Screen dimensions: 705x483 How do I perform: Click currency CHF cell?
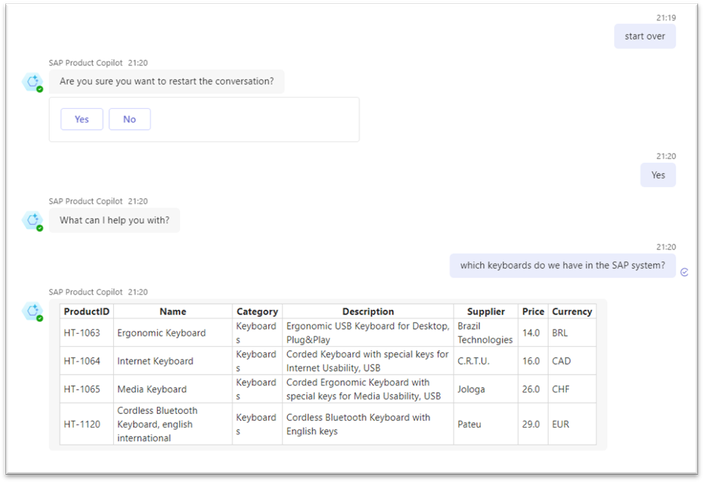point(572,389)
